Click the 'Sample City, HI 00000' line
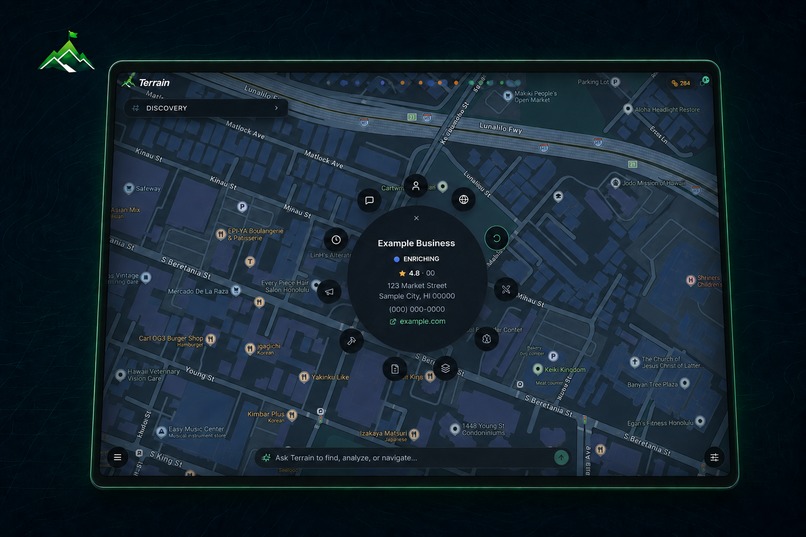Image resolution: width=806 pixels, height=537 pixels. (x=417, y=296)
